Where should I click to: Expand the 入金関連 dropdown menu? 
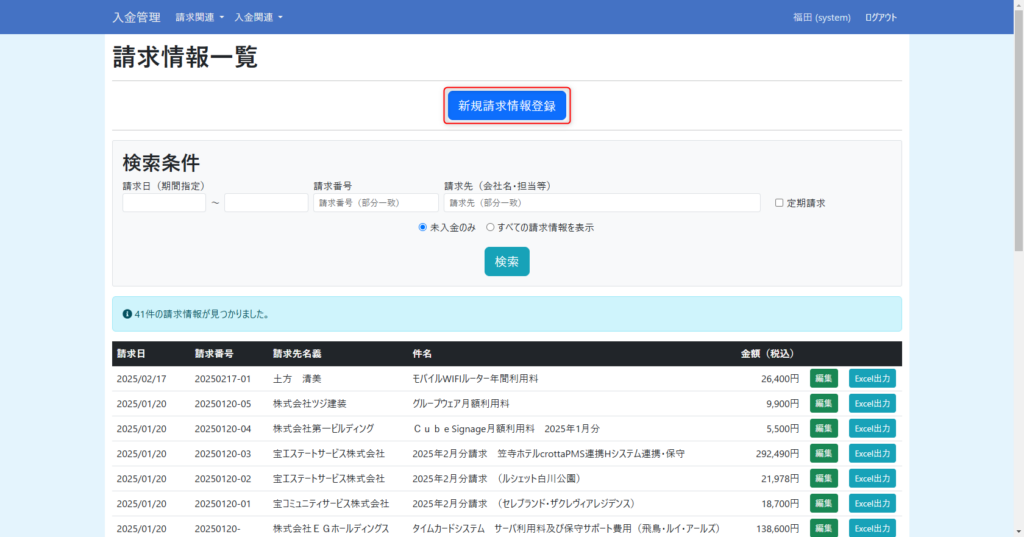click(258, 17)
